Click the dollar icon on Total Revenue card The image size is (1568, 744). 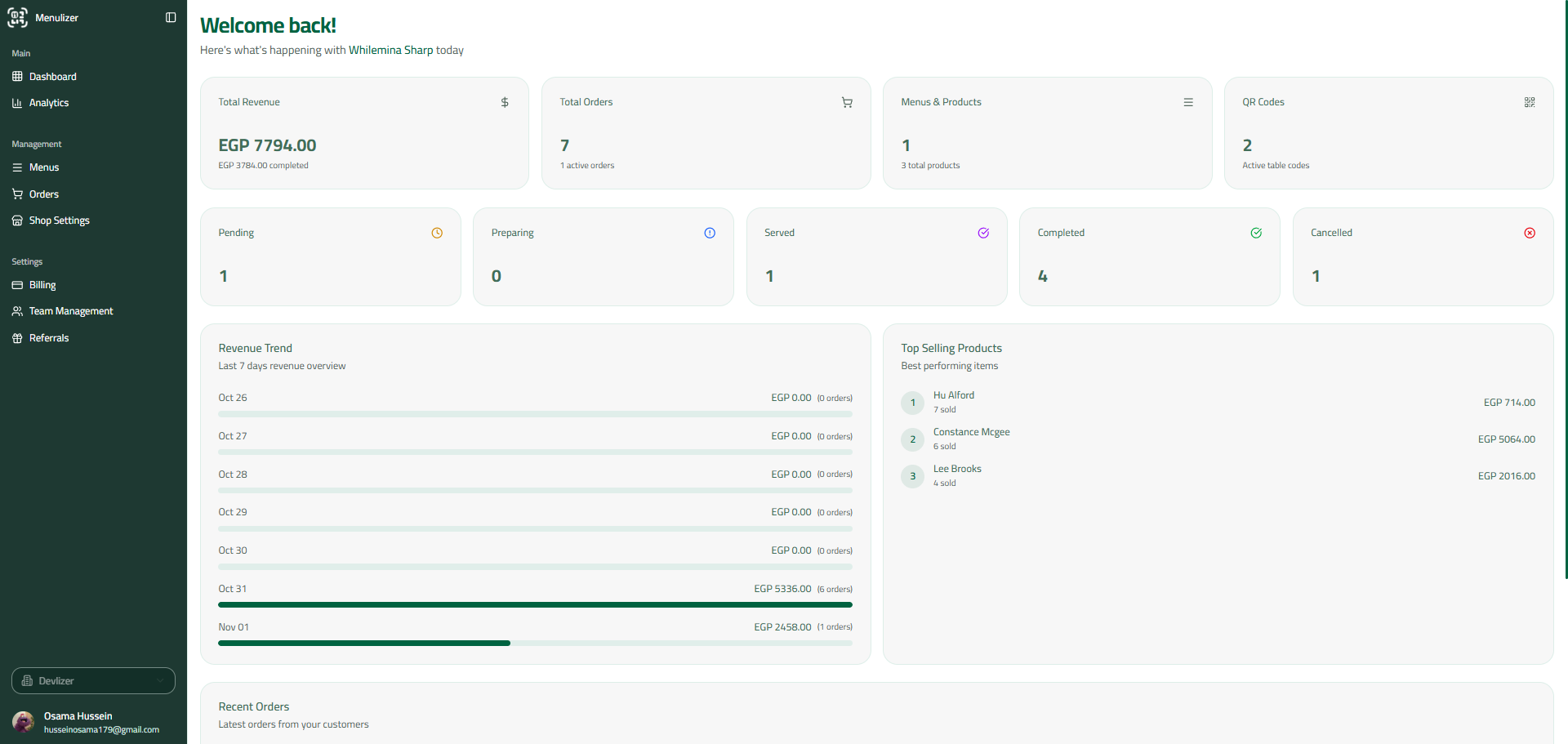coord(505,102)
